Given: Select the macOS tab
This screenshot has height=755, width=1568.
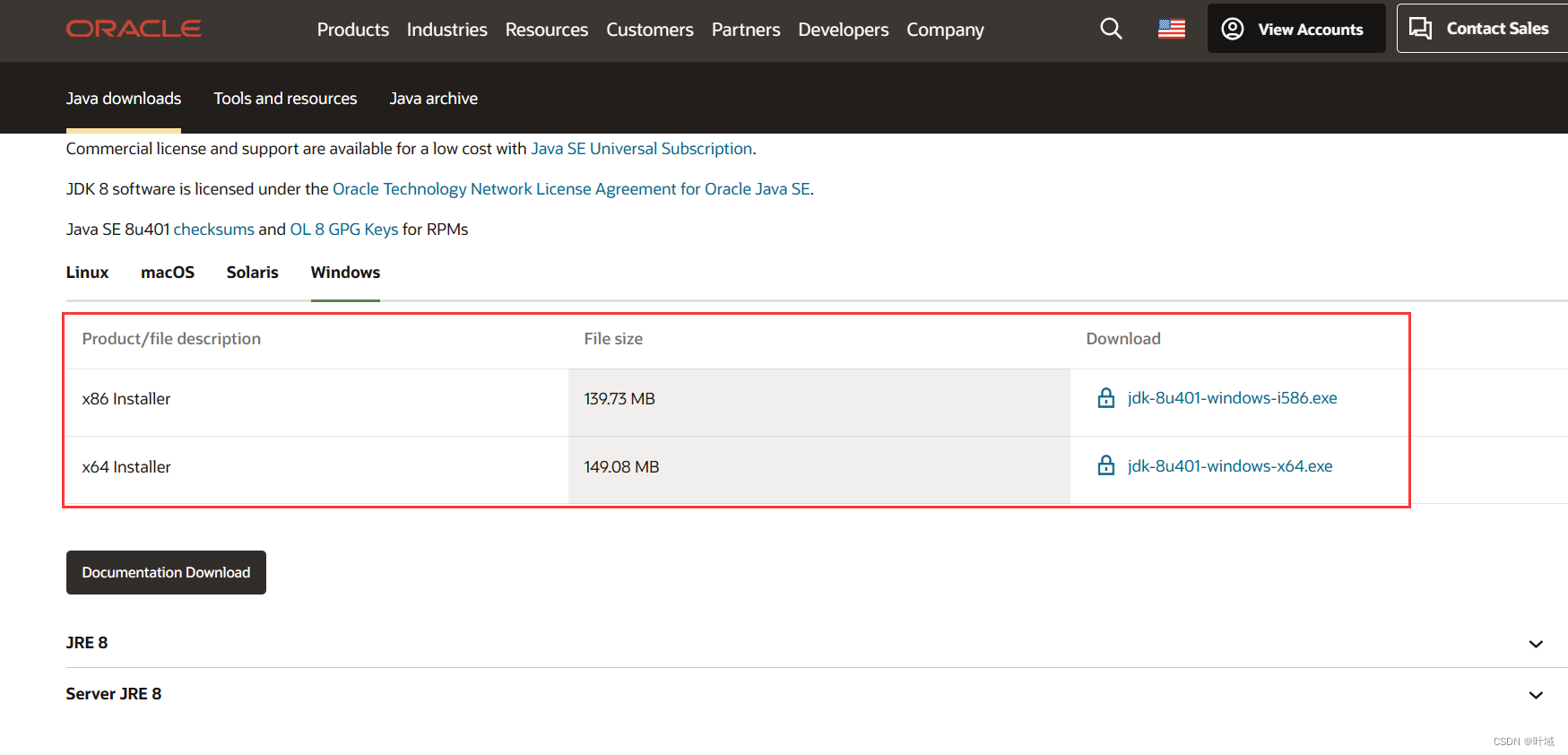Looking at the screenshot, I should (168, 273).
